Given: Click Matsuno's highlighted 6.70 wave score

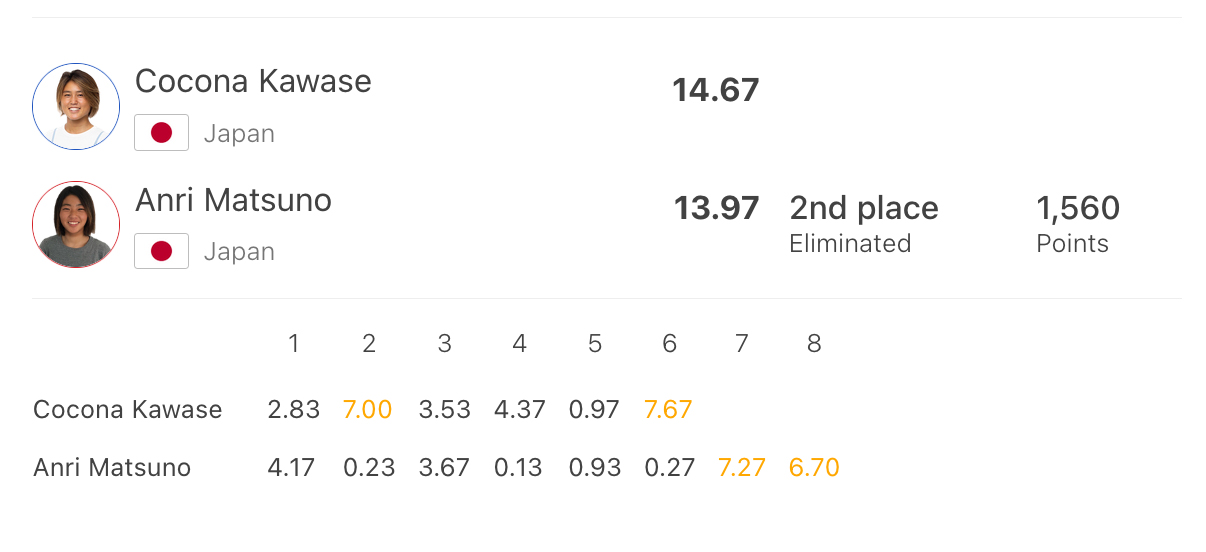Looking at the screenshot, I should (x=814, y=467).
